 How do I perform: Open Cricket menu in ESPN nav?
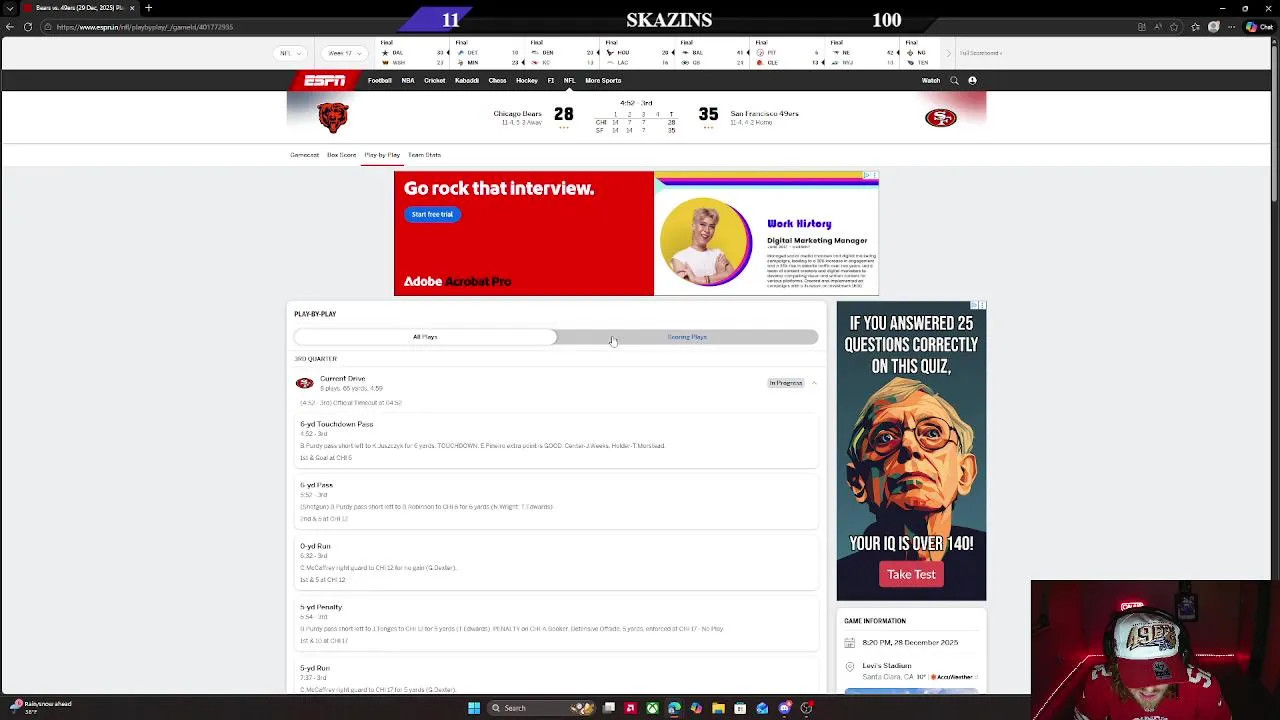coord(434,80)
